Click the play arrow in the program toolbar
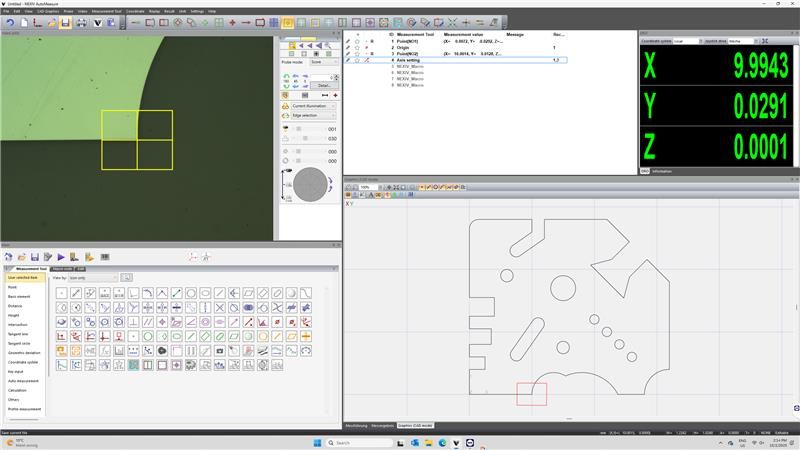Screen dimensions: 800x450 (x=61, y=257)
